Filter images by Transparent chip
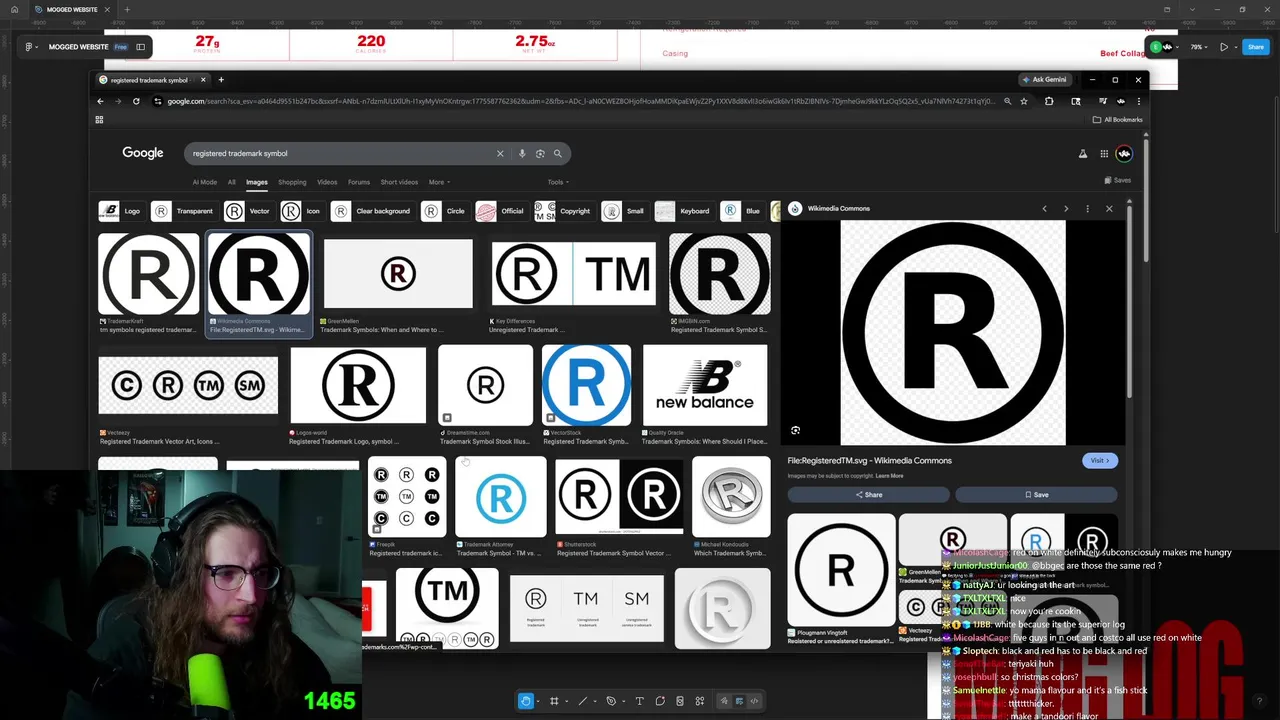1280x720 pixels. pyautogui.click(x=184, y=211)
